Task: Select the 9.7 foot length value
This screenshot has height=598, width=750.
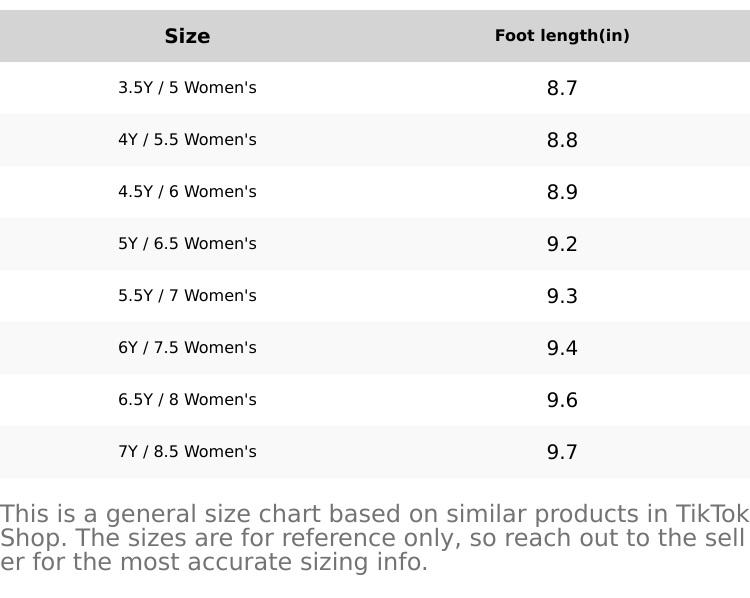Action: (x=562, y=452)
